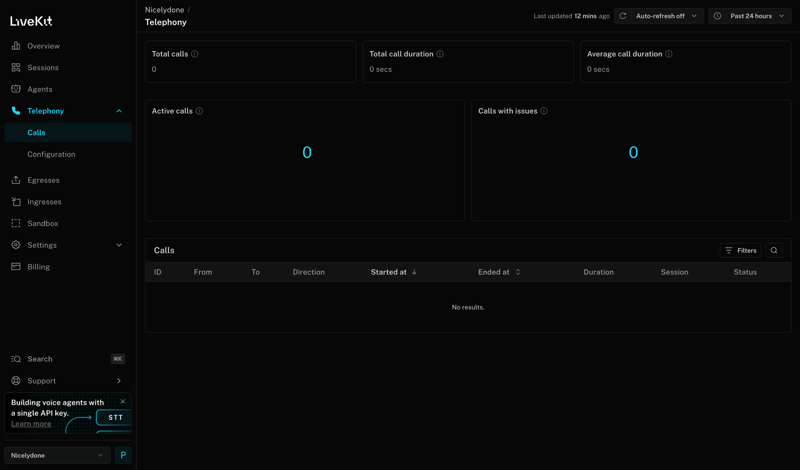This screenshot has width=800, height=470.
Task: Expand the Support submenu arrow
Action: click(x=119, y=381)
